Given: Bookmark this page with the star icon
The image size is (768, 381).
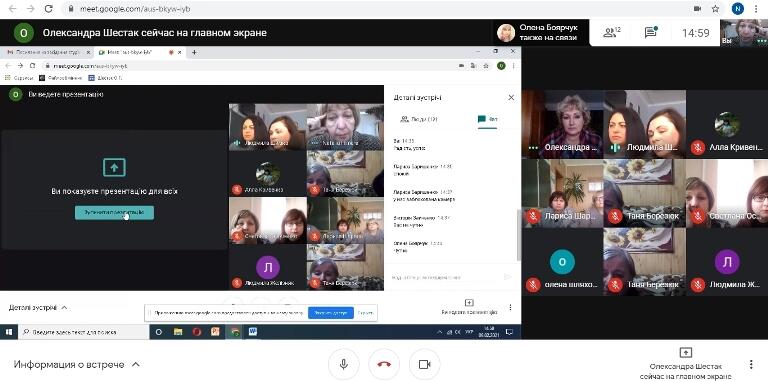Looking at the screenshot, I should click(x=715, y=9).
